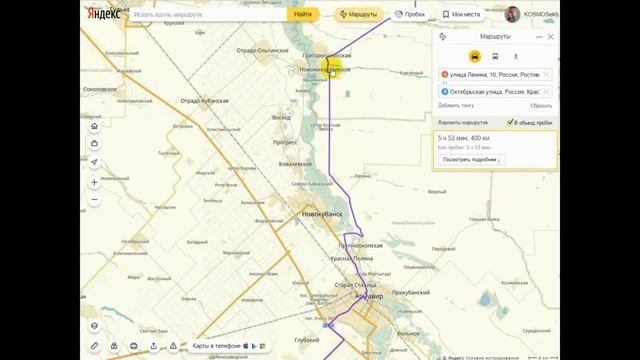Focus the map search input field

pyautogui.click(x=209, y=14)
